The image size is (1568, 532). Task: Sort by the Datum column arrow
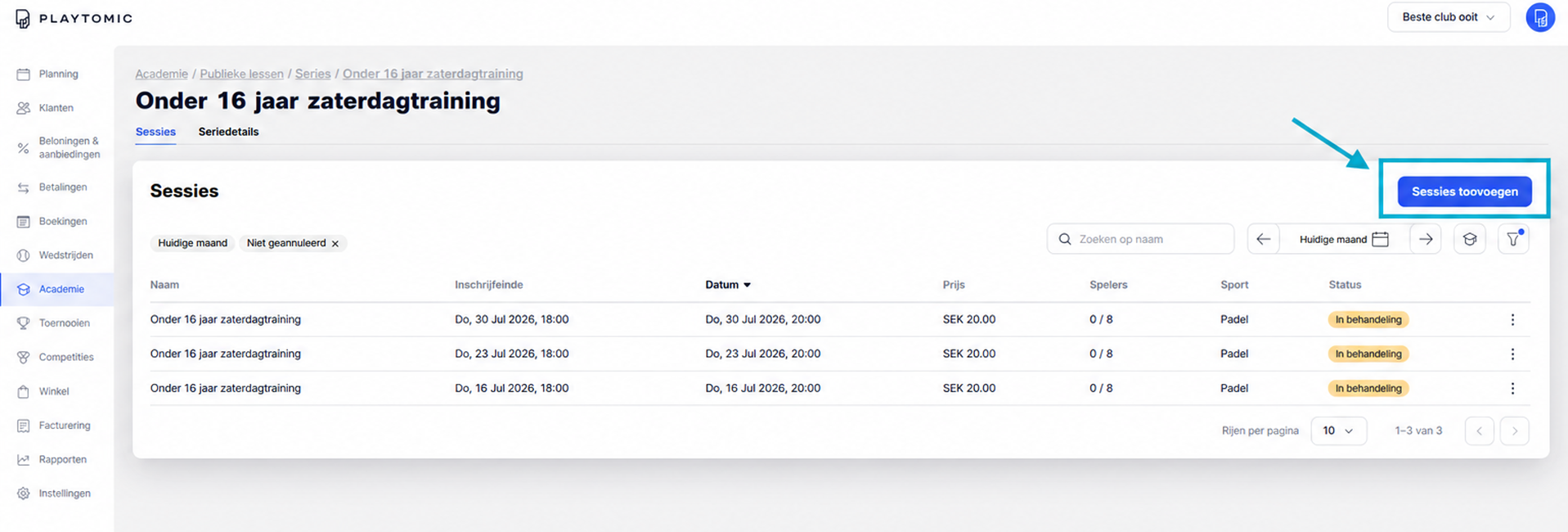coord(747,285)
